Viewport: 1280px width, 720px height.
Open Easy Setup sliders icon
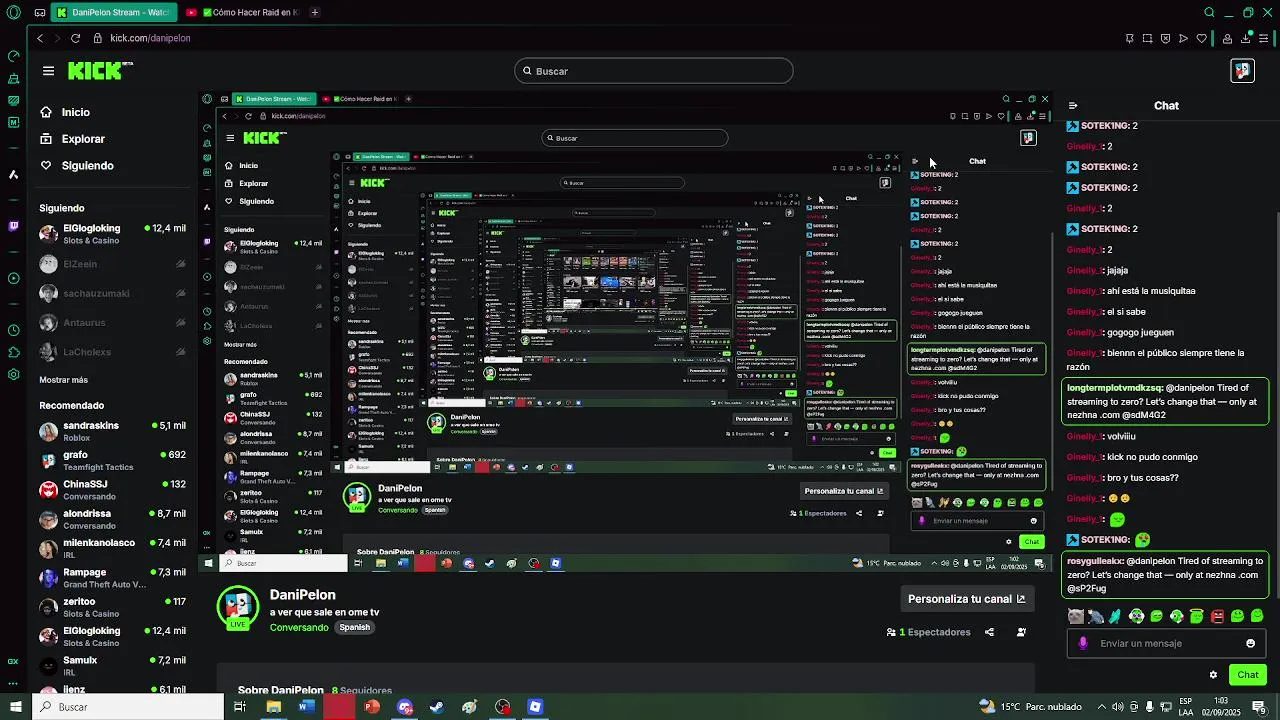pos(1265,39)
